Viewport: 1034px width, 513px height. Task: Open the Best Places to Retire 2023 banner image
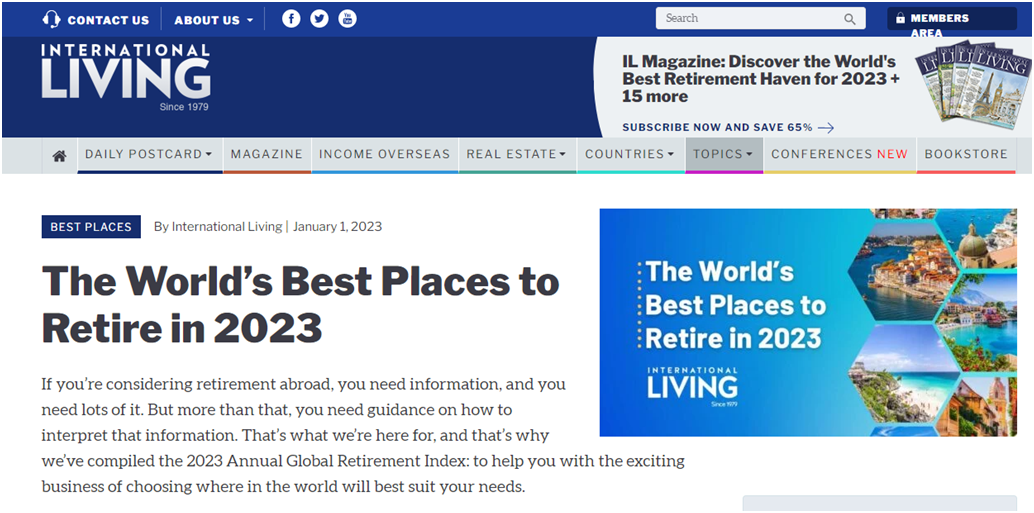tap(808, 322)
